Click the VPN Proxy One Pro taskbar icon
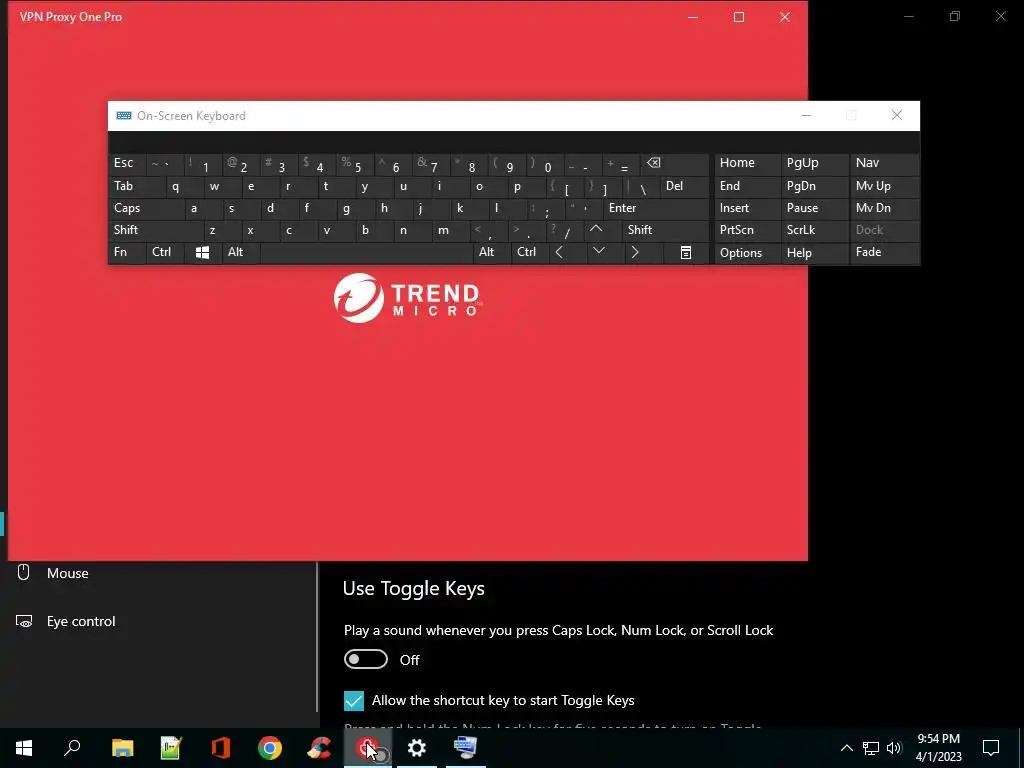This screenshot has width=1024, height=768. 368,748
